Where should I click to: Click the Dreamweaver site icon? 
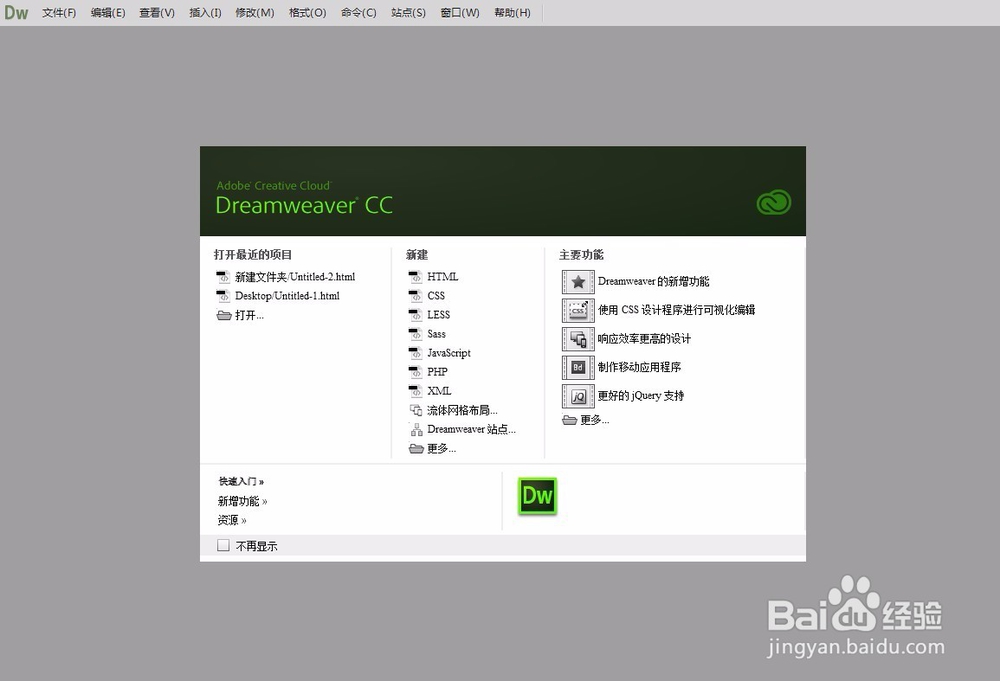click(x=416, y=429)
